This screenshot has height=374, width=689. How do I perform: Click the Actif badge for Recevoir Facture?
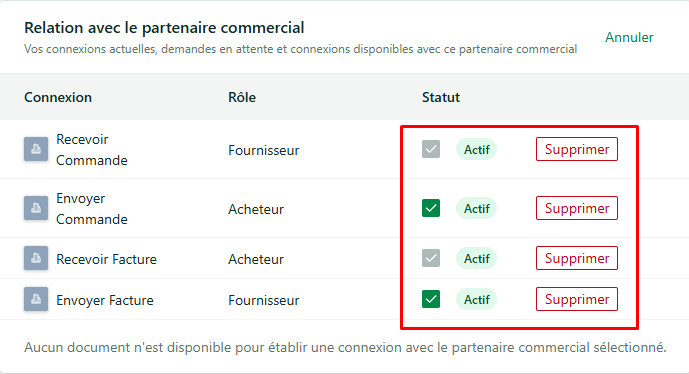pos(476,258)
